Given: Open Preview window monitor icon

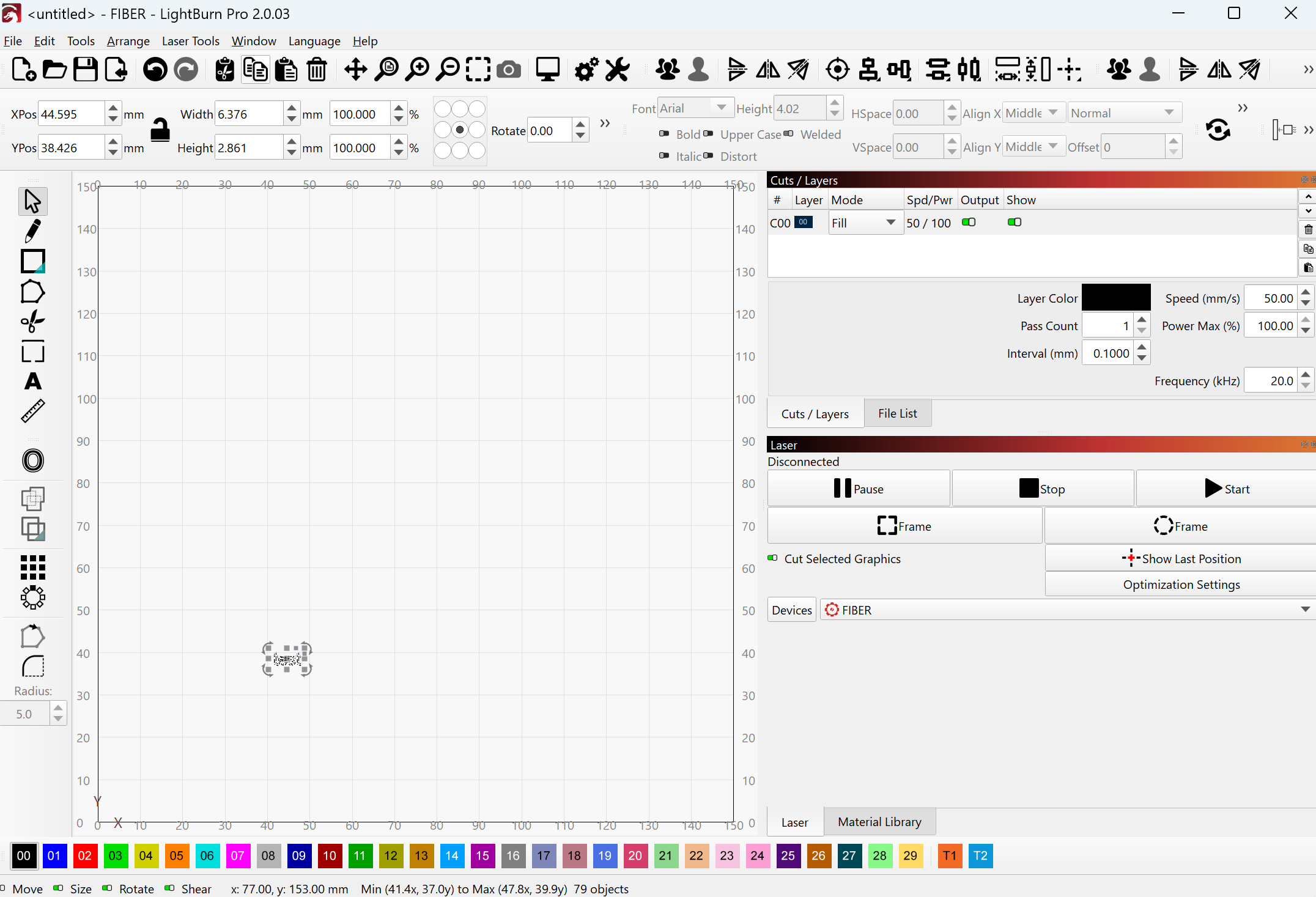Looking at the screenshot, I should point(547,70).
